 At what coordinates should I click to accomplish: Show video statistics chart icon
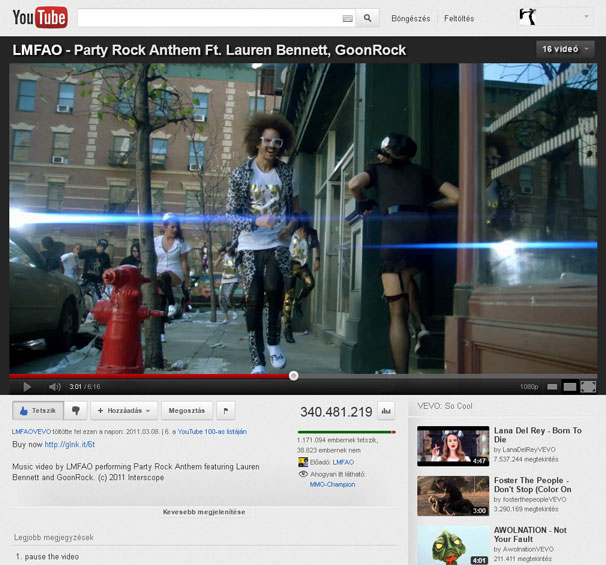click(386, 411)
